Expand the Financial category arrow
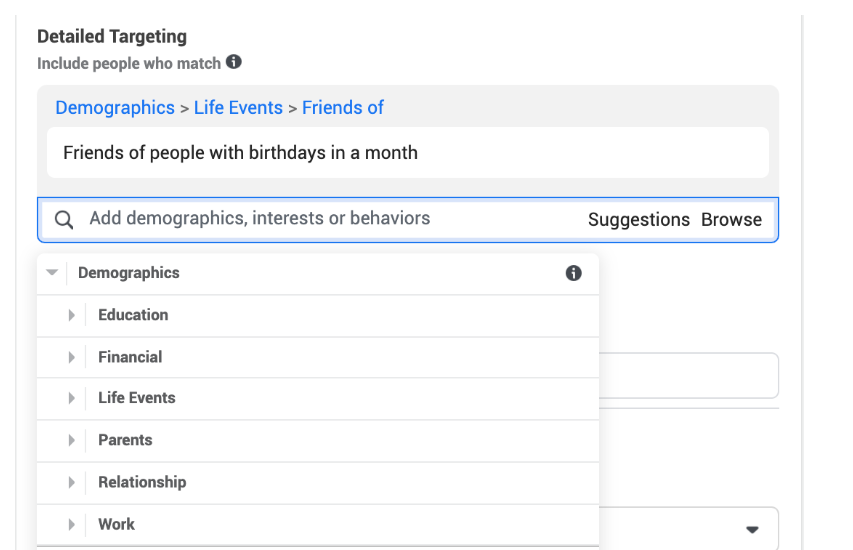This screenshot has width=853, height=550. click(72, 357)
